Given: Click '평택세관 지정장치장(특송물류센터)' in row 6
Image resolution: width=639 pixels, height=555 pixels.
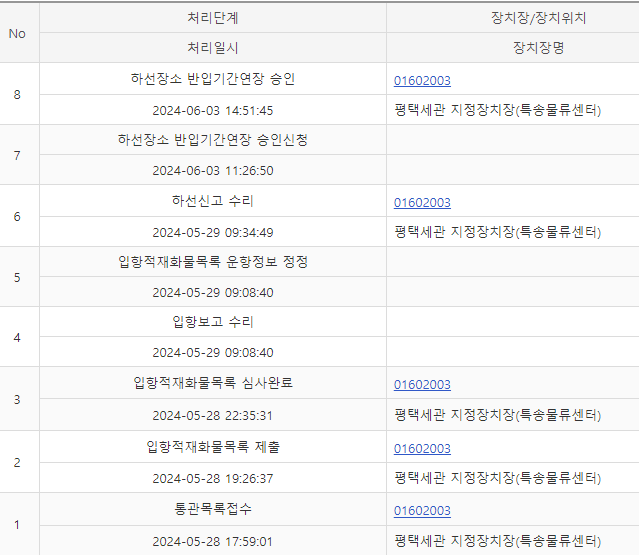Looking at the screenshot, I should point(498,232).
